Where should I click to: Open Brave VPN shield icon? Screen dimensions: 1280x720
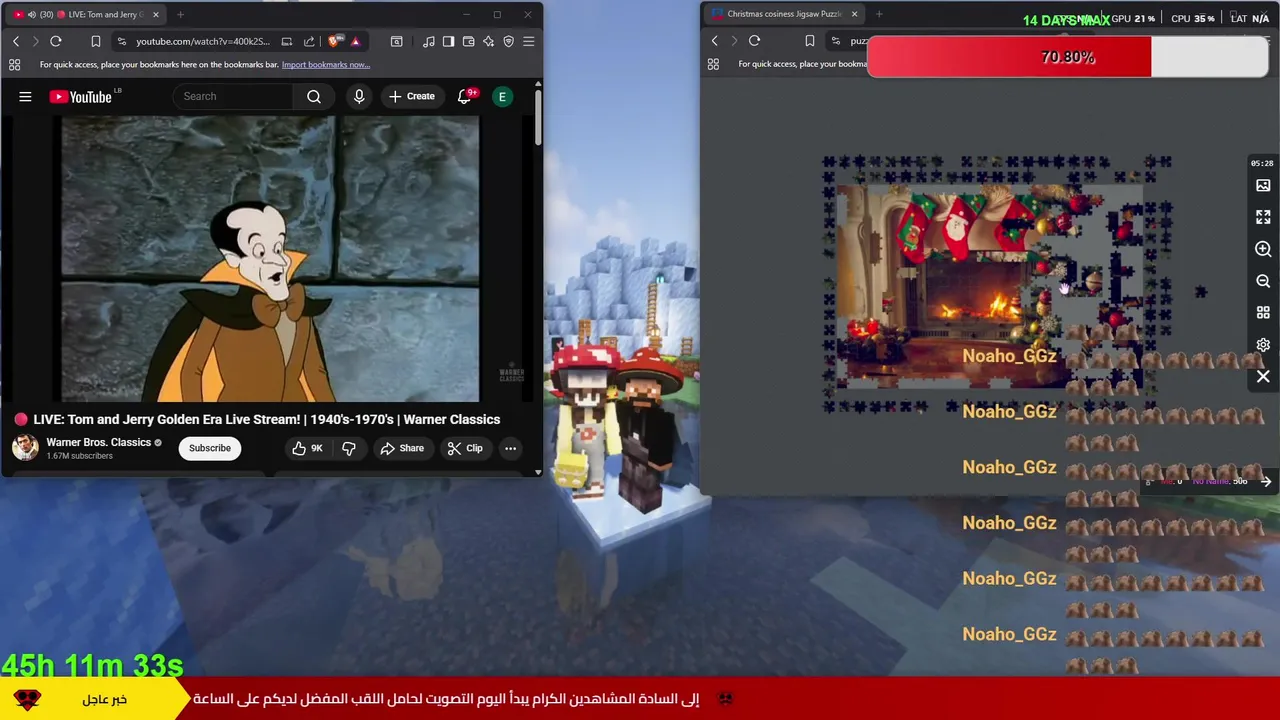(x=508, y=41)
